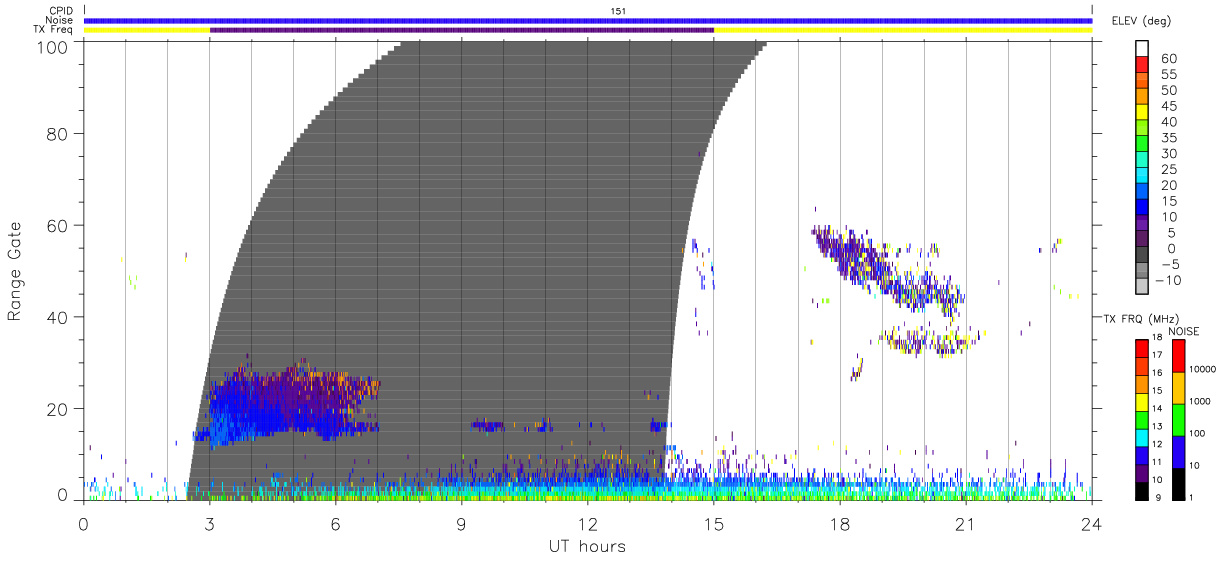Click the 3 tick on the UT hours axis

pyautogui.click(x=210, y=523)
